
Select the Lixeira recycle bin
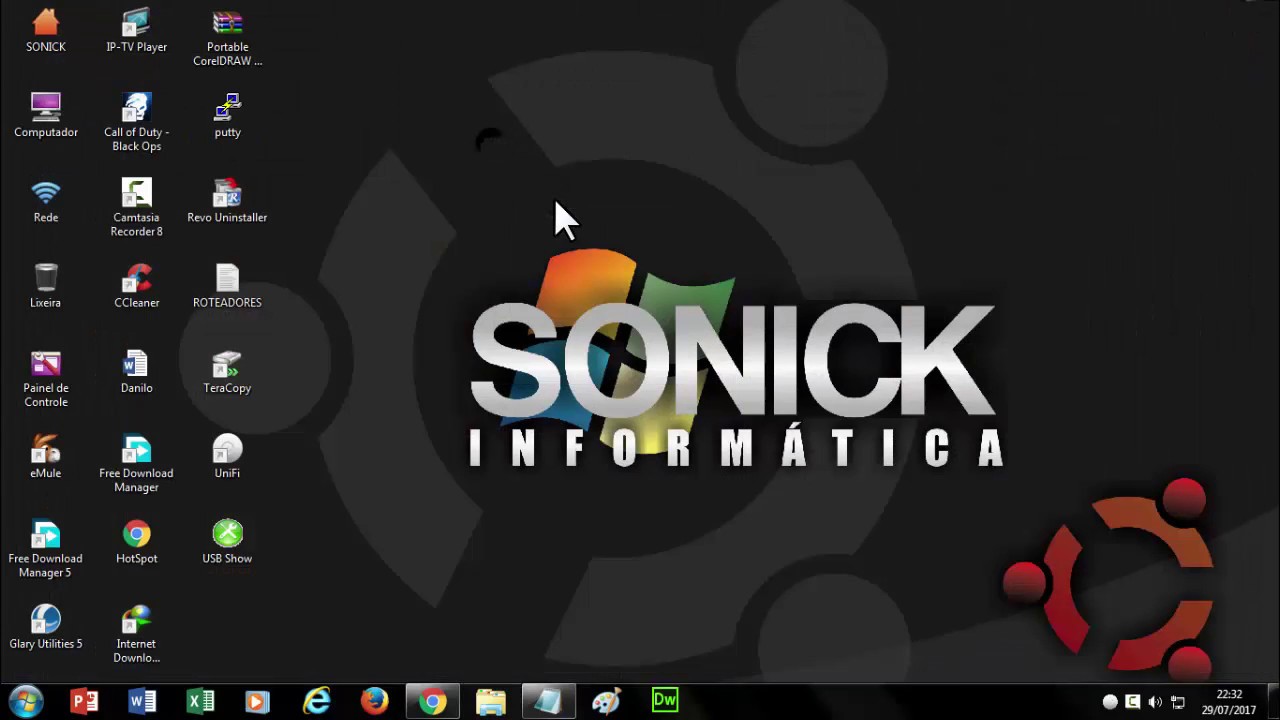click(x=46, y=285)
